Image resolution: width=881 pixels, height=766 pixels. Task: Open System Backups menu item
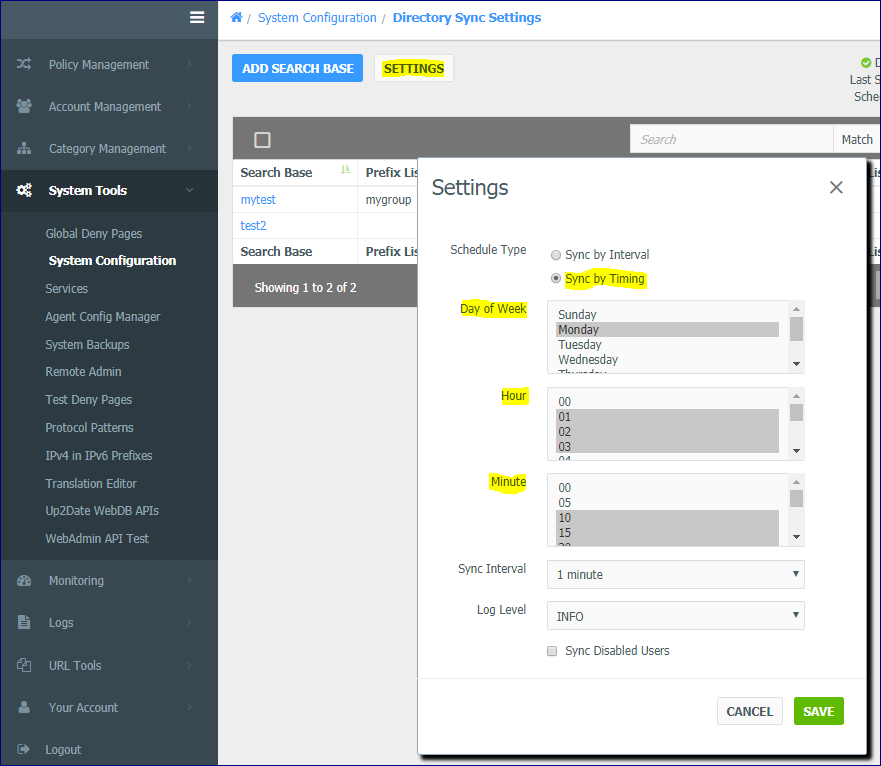point(87,345)
